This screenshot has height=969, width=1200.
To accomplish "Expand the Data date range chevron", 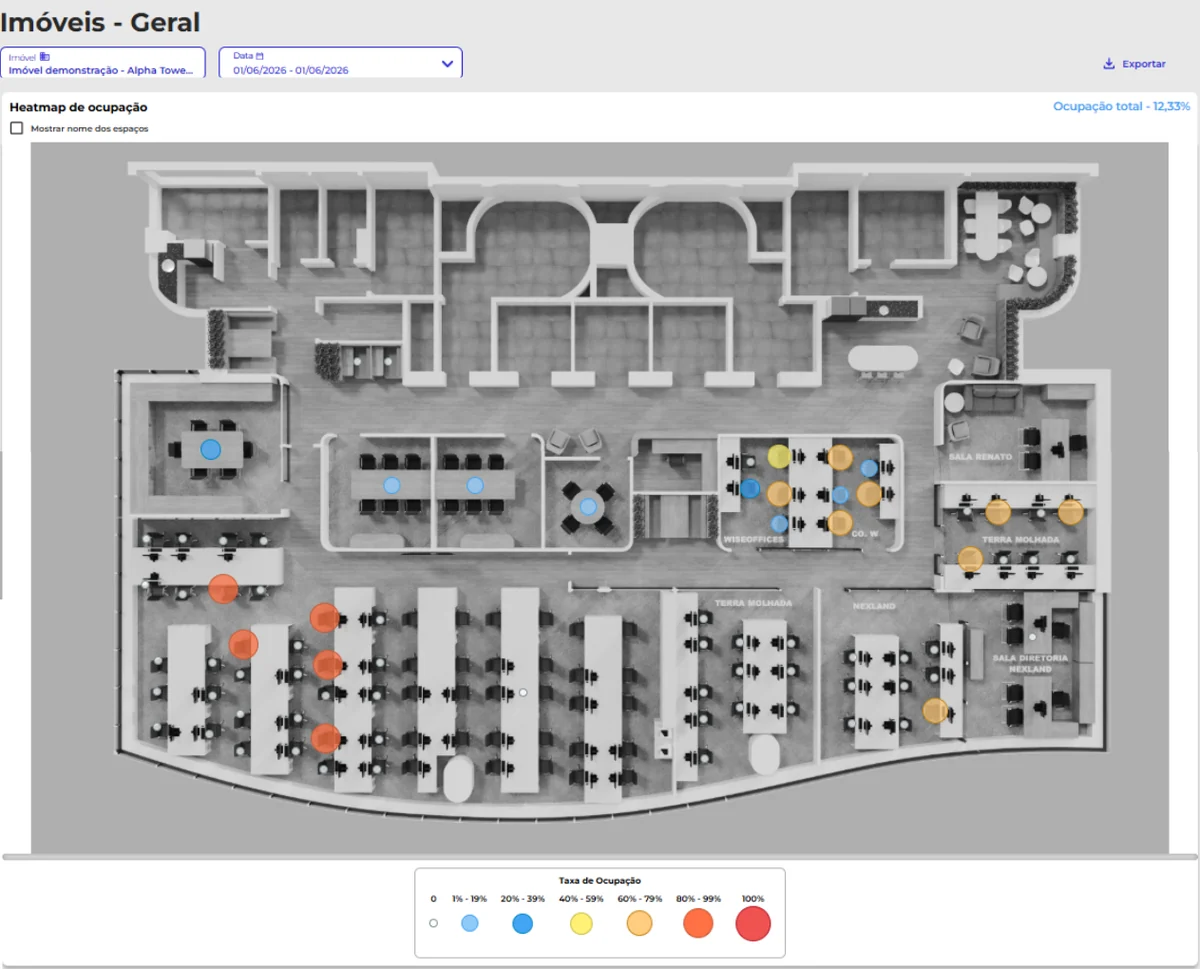I will 447,64.
